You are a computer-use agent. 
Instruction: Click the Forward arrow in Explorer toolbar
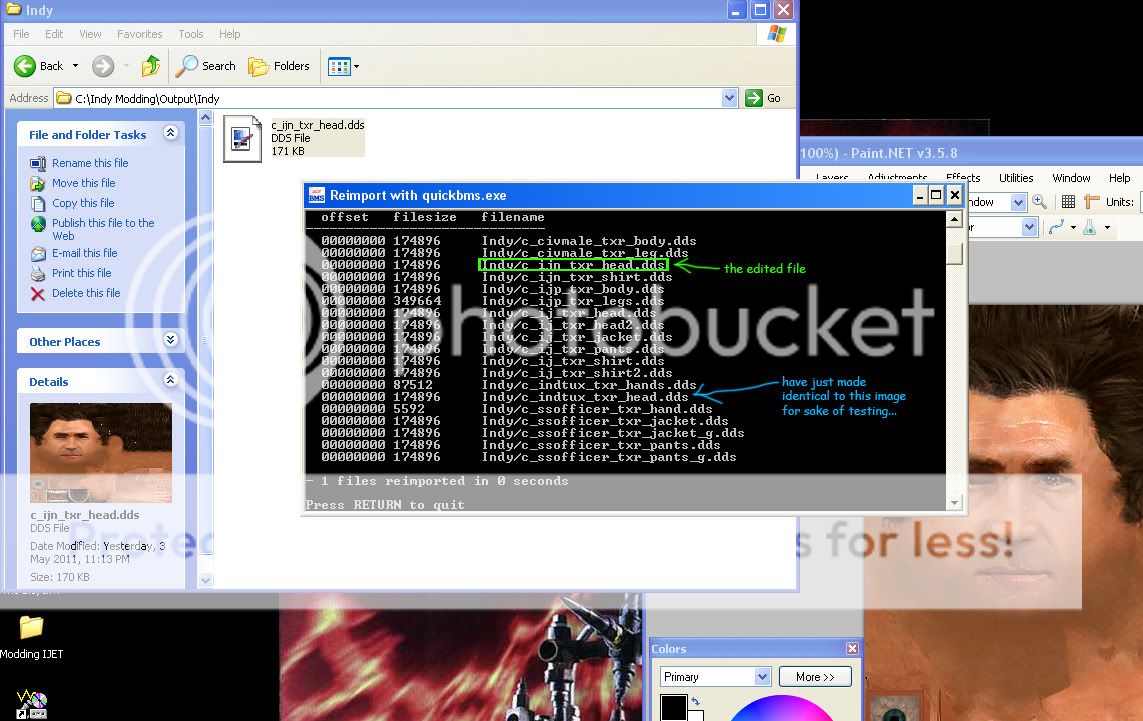coord(103,66)
